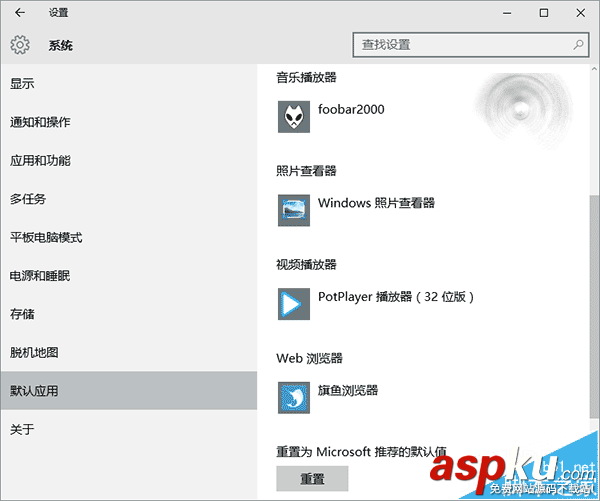Click the 音乐播放器 heading
600x501 pixels.
(306, 77)
